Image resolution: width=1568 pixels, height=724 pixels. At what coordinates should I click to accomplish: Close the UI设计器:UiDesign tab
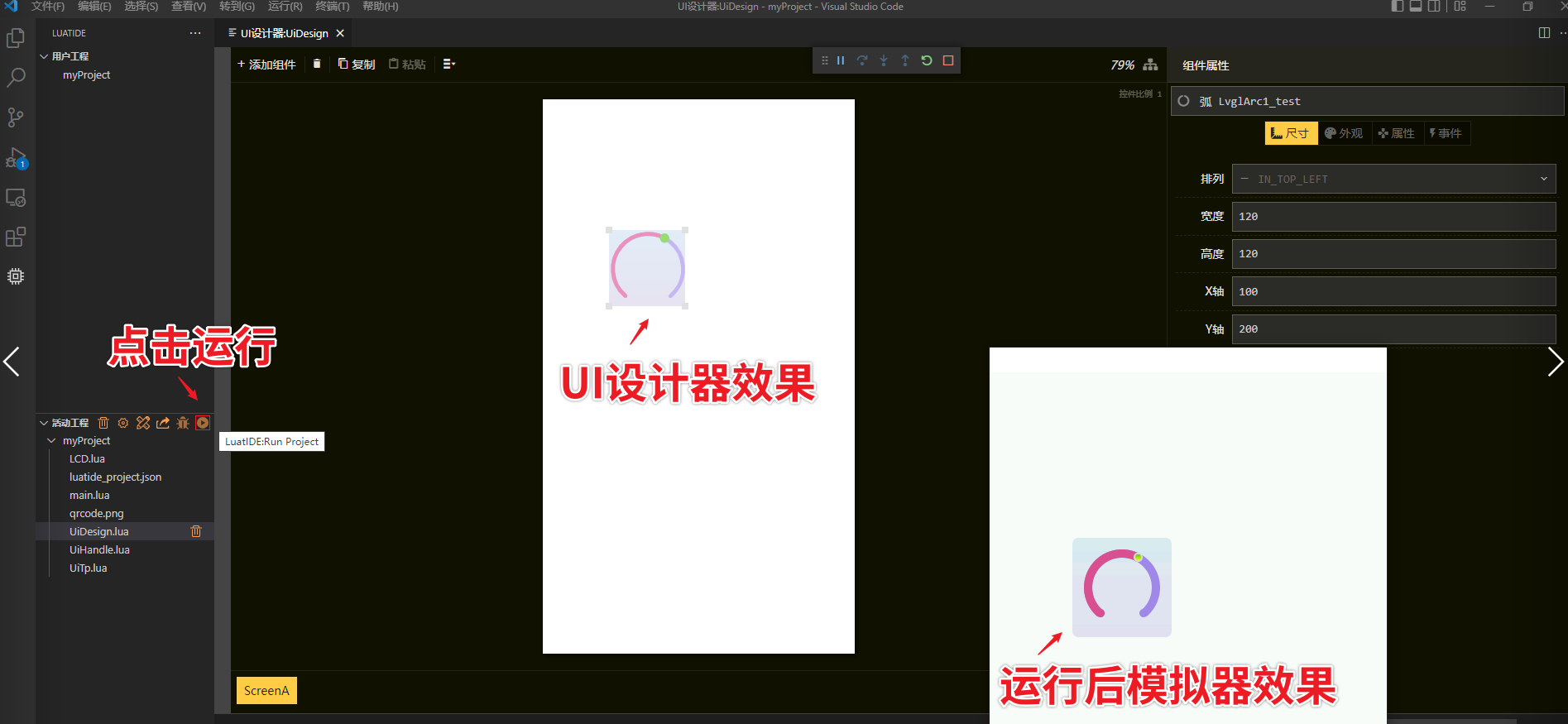pos(340,33)
